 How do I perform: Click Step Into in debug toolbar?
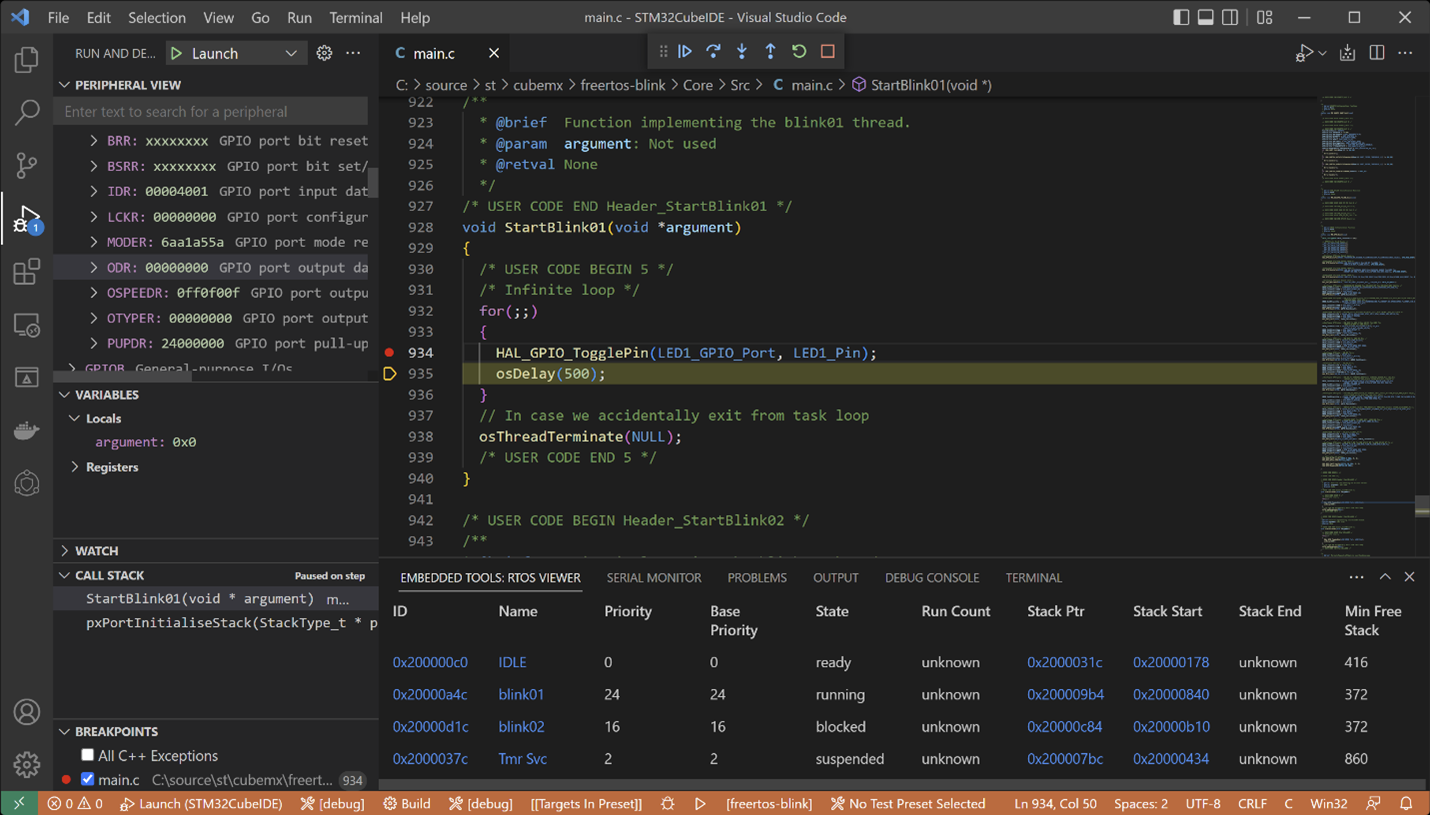point(742,51)
